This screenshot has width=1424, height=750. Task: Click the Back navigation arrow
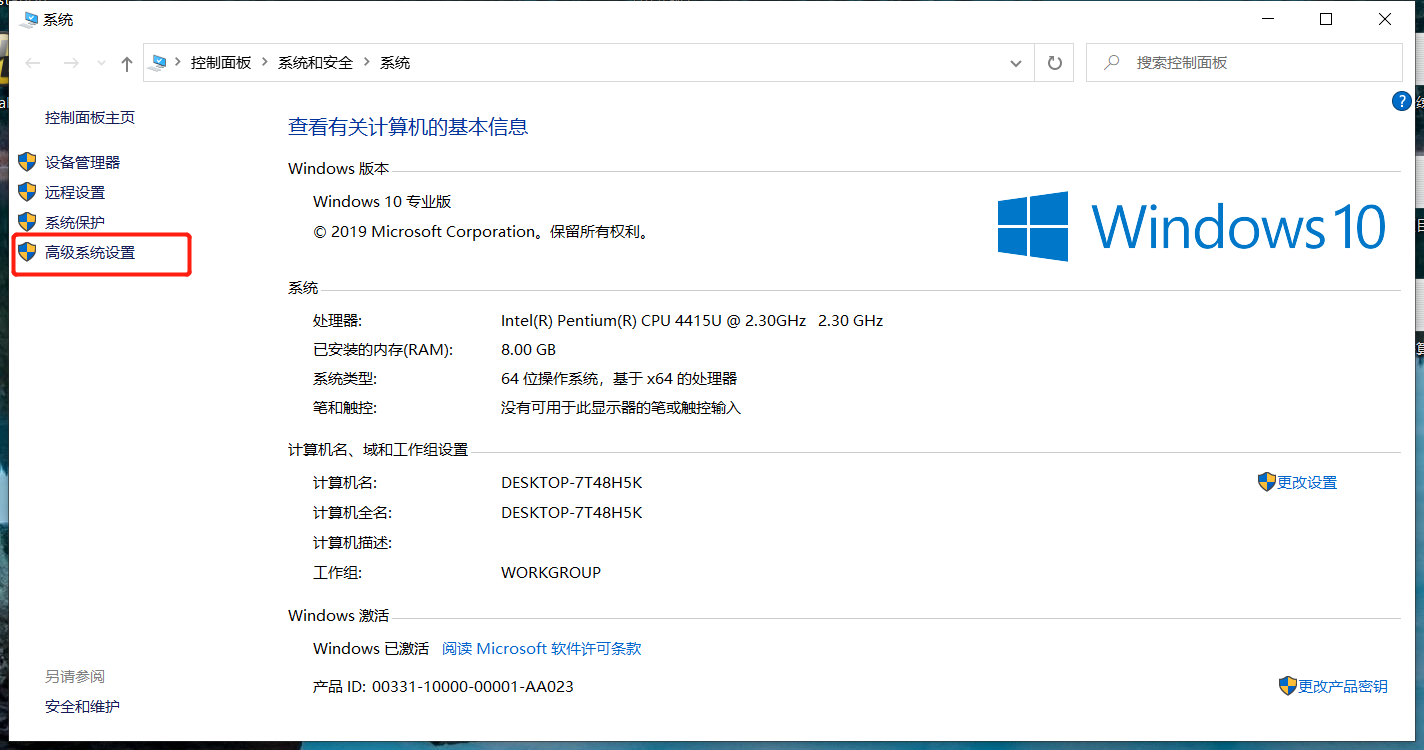coord(33,63)
